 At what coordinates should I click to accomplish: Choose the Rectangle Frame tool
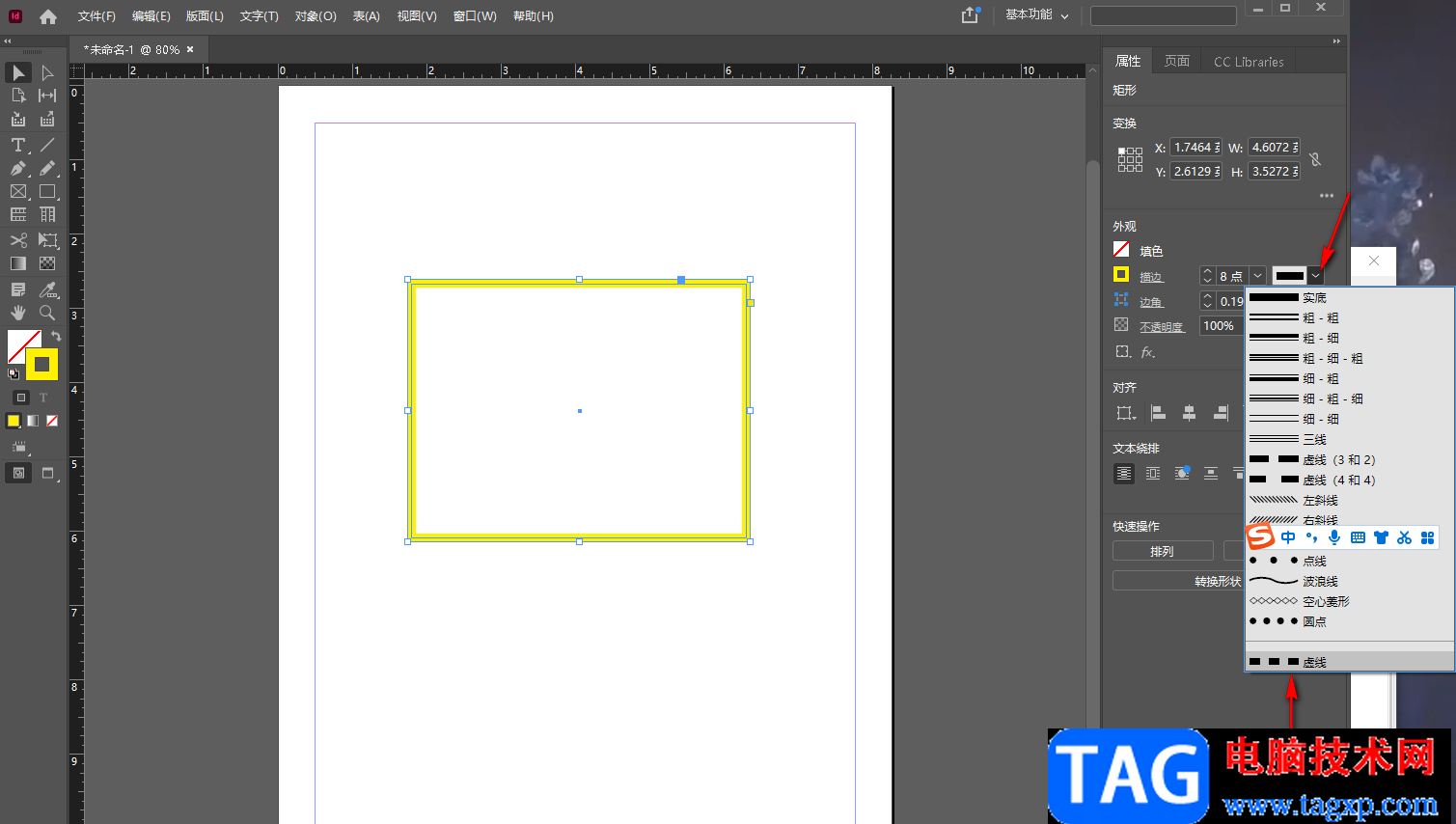click(x=18, y=192)
